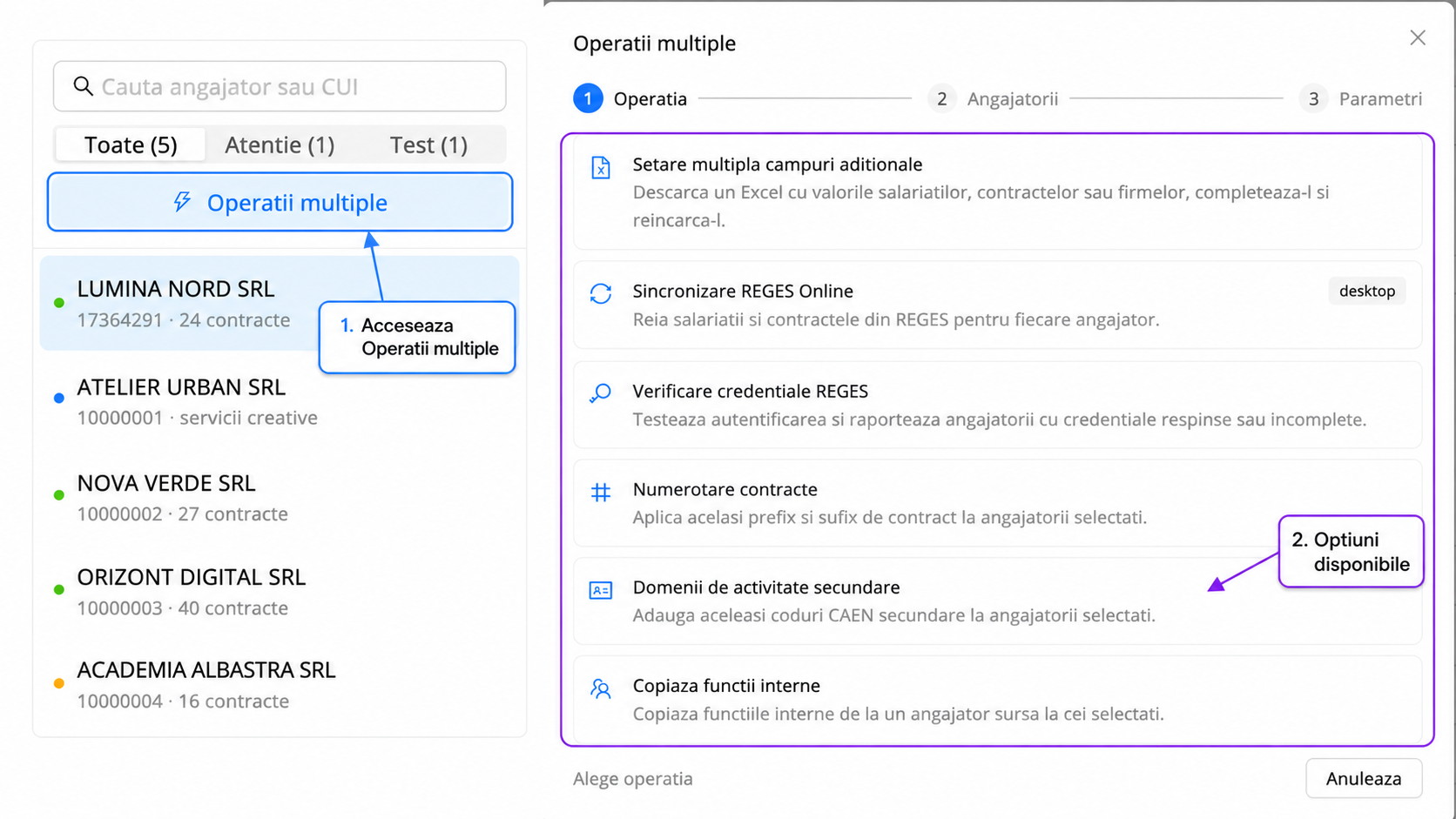Screen dimensions: 1456x819
Task: Choose the Verificare credentiale REGES operation
Action: 997,405
